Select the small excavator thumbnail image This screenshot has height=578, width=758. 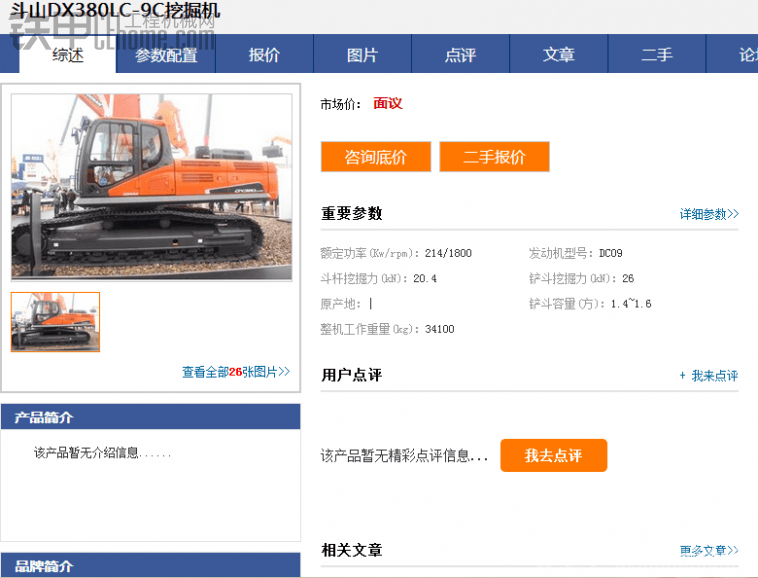point(56,322)
